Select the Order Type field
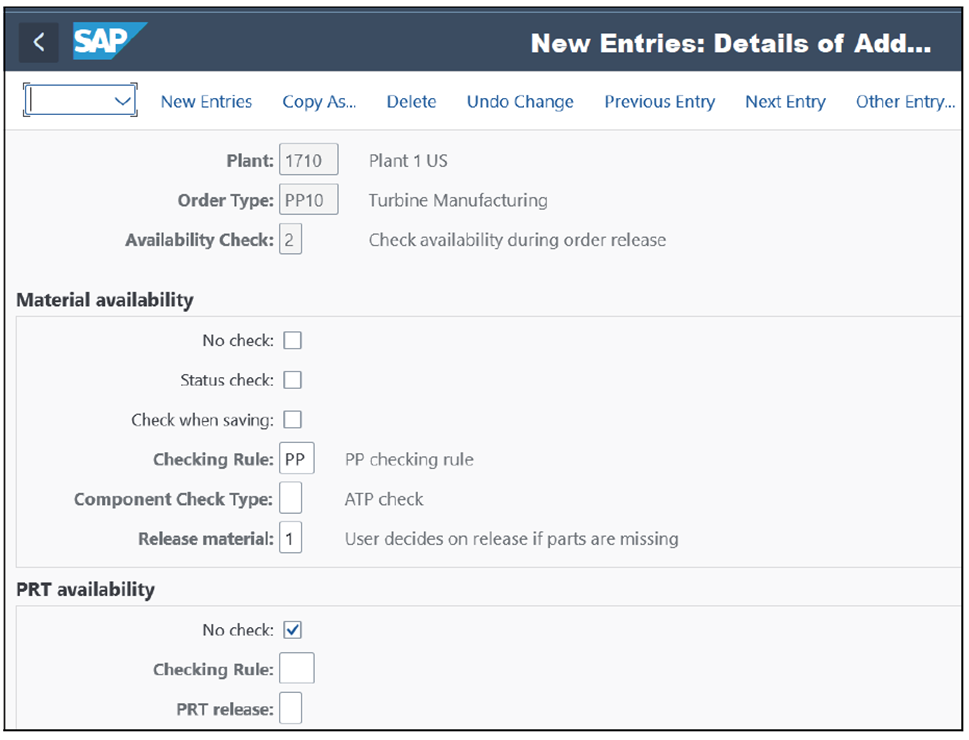The width and height of the screenshot is (969, 740). (x=308, y=199)
